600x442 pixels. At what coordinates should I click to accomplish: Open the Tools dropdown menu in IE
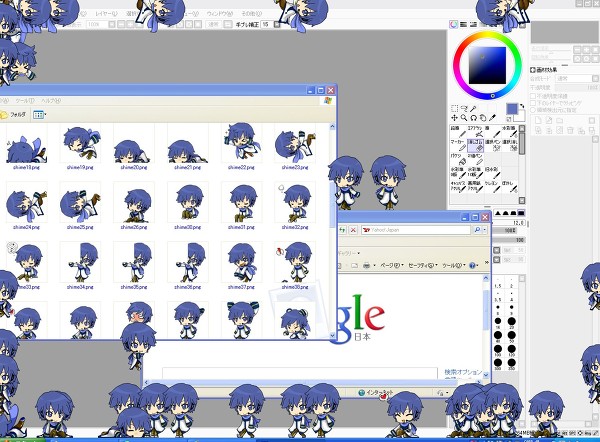[x=453, y=265]
